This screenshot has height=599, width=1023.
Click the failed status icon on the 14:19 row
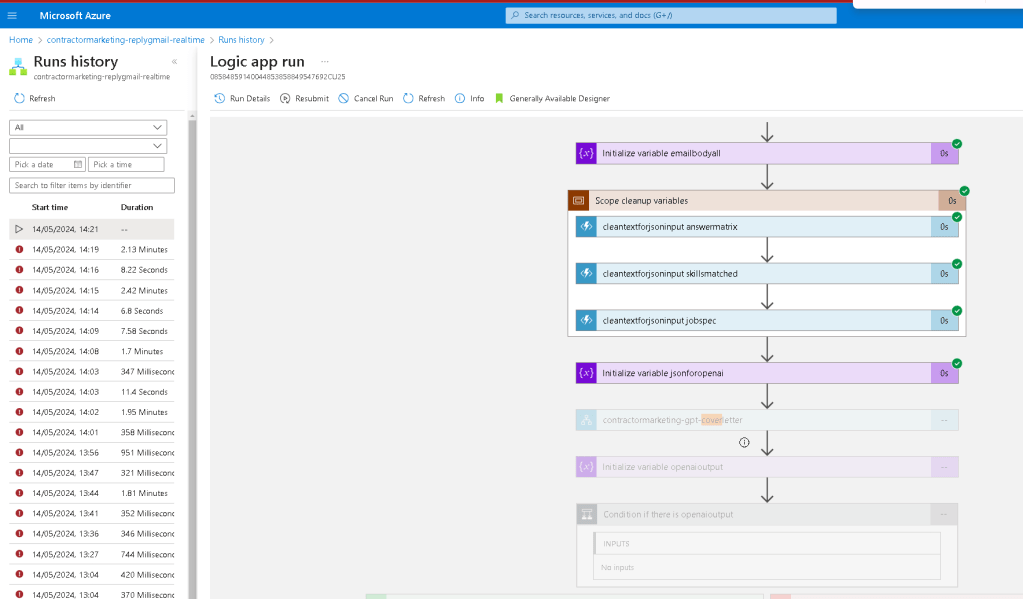(19, 249)
